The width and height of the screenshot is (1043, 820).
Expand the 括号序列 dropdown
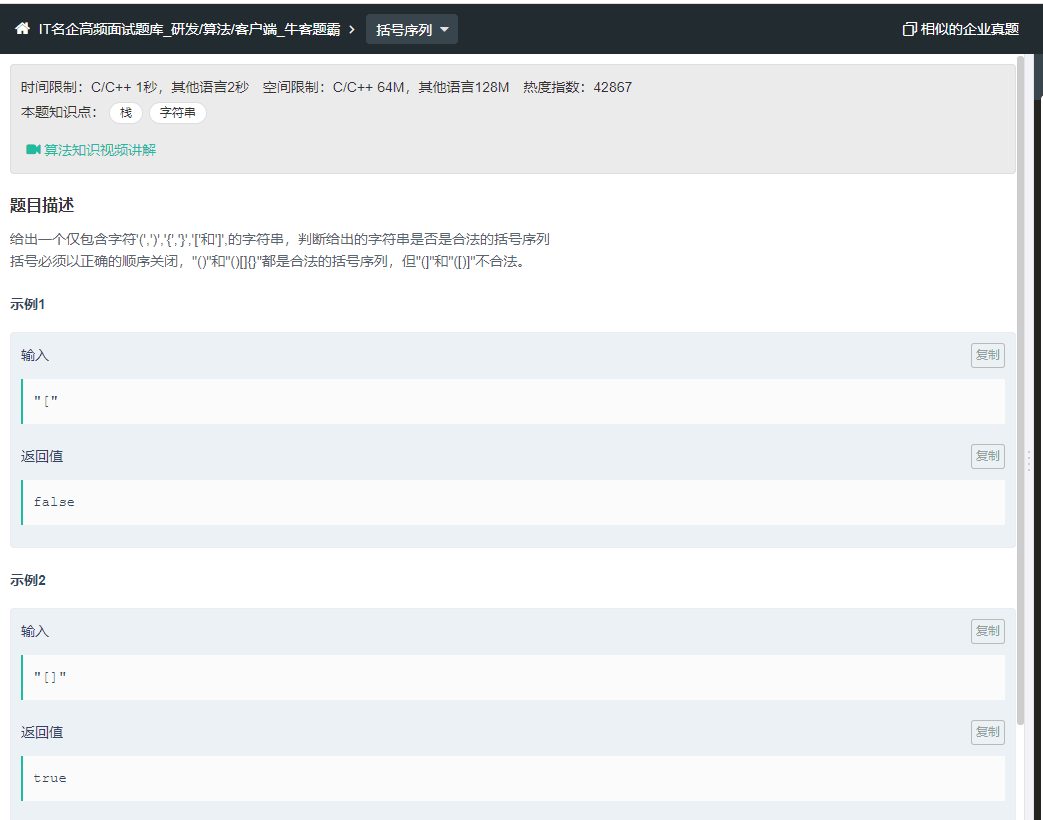(x=412, y=29)
